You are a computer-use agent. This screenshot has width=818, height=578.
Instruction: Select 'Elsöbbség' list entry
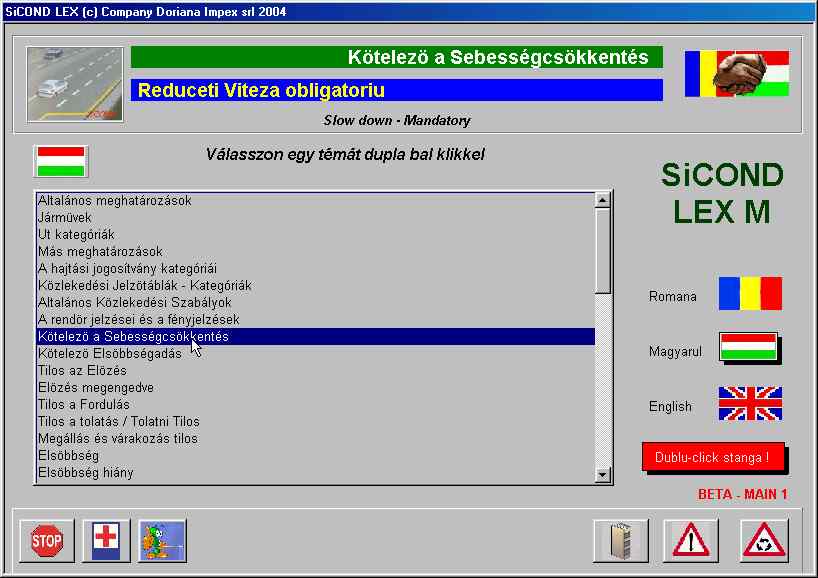(316, 455)
